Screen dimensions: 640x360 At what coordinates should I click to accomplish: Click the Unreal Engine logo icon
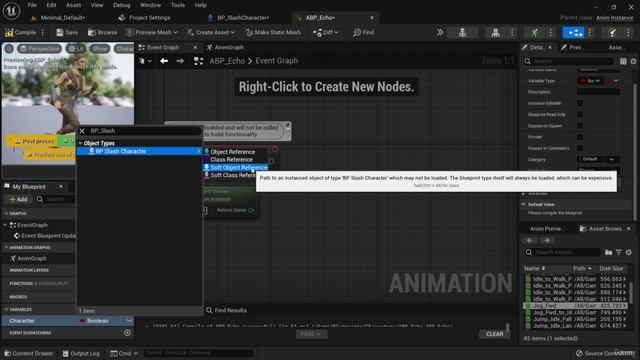coord(11,11)
